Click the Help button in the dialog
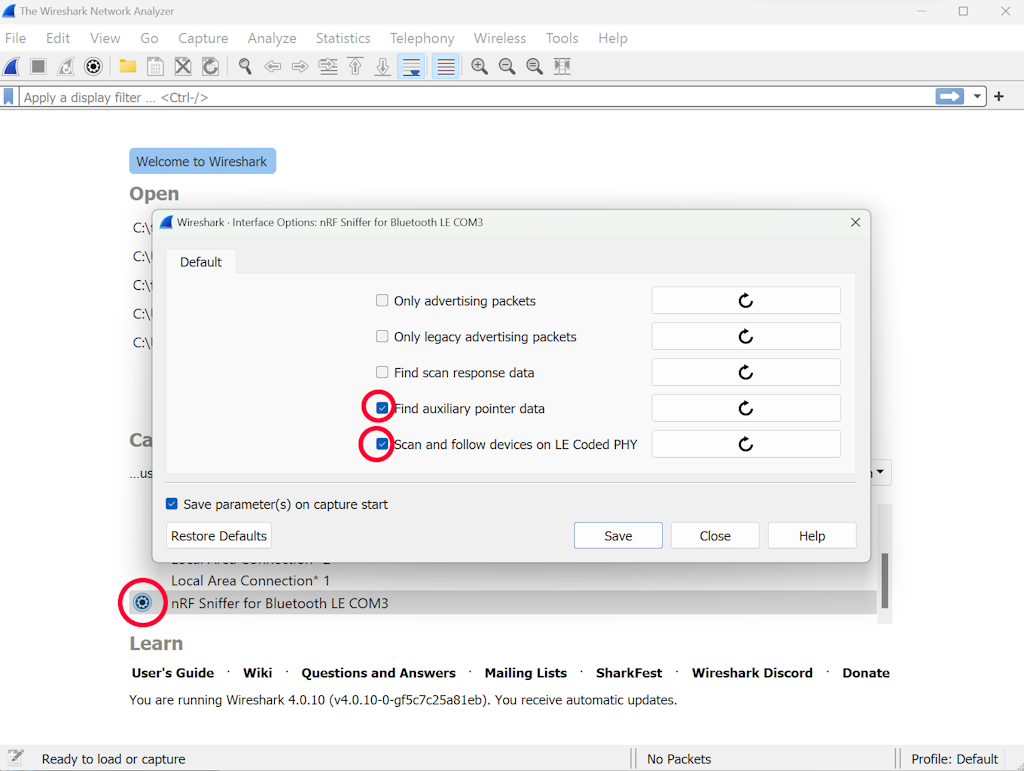 812,535
